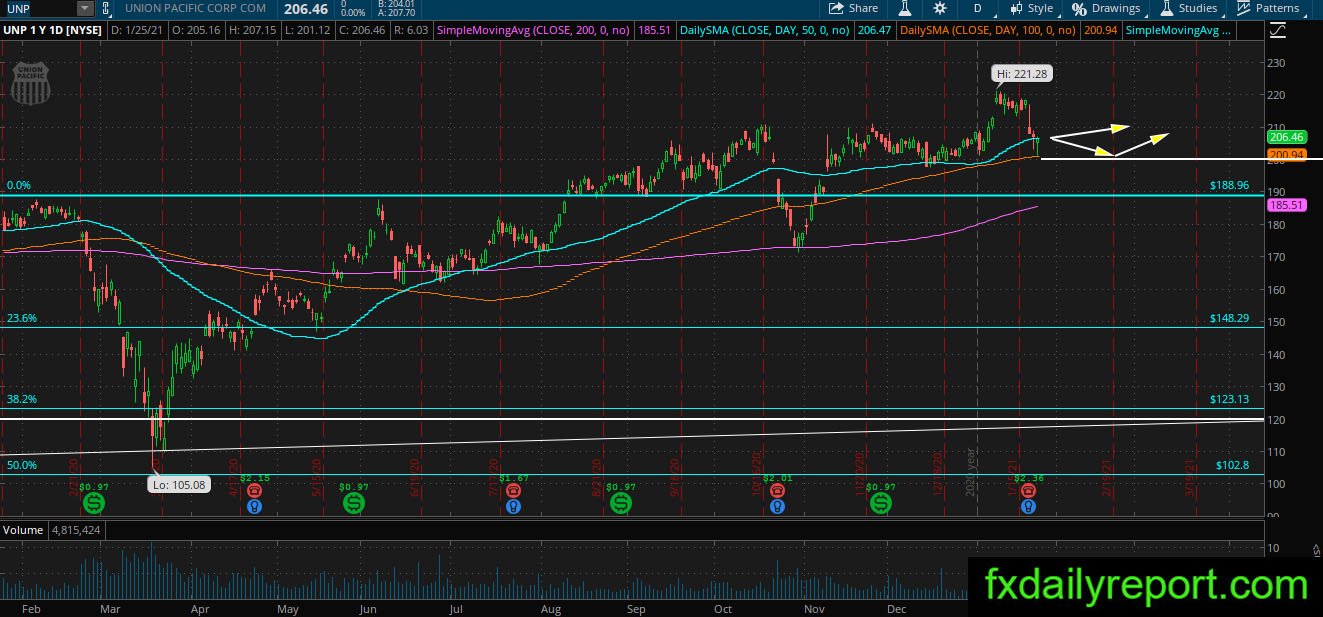
Task: Open the flask tools icon
Action: click(x=906, y=8)
